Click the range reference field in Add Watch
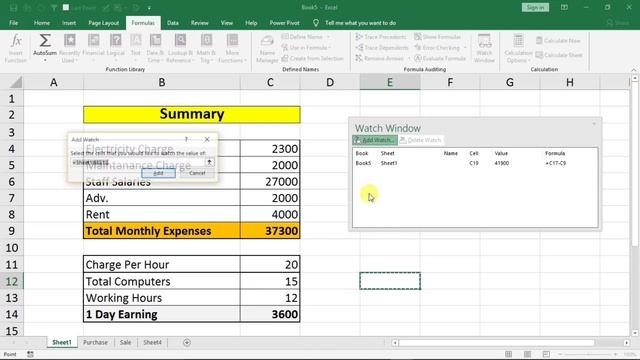The image size is (640, 360). [137, 162]
